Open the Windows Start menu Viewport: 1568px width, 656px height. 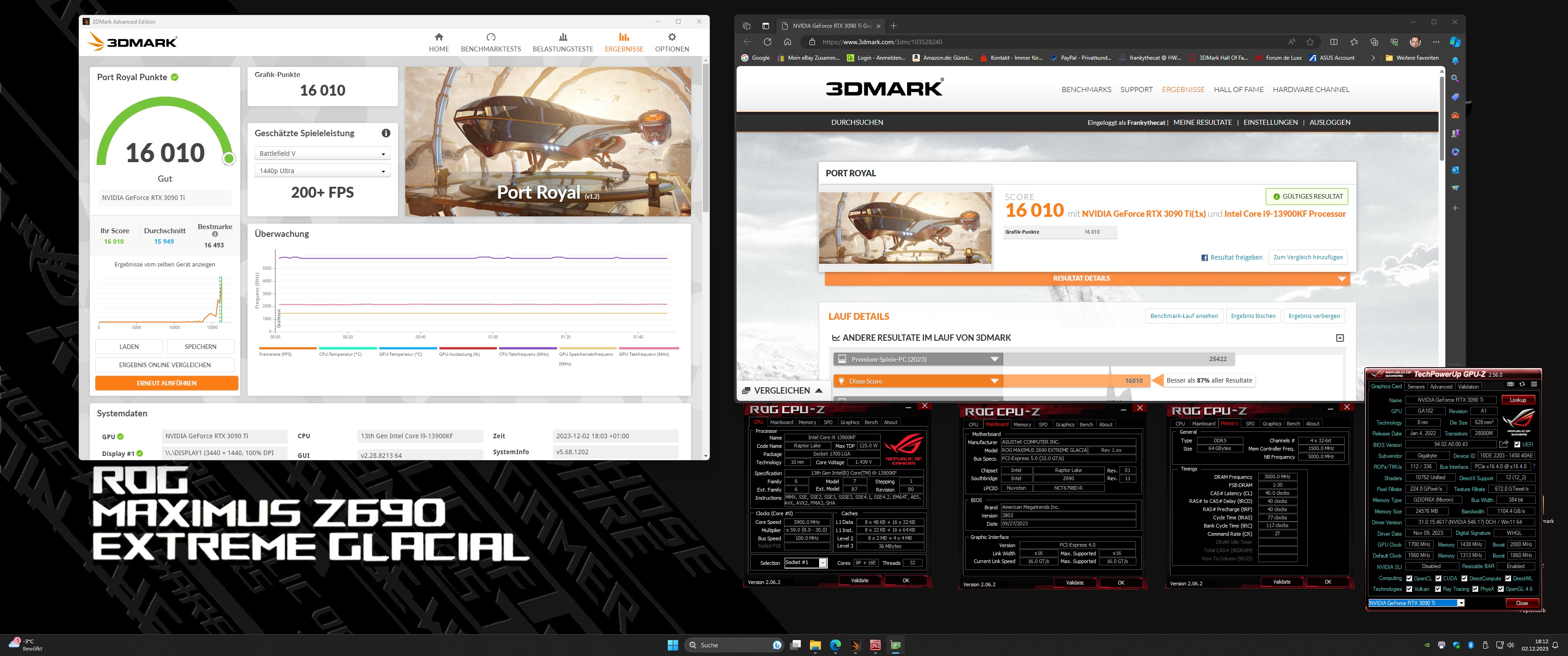coord(673,645)
